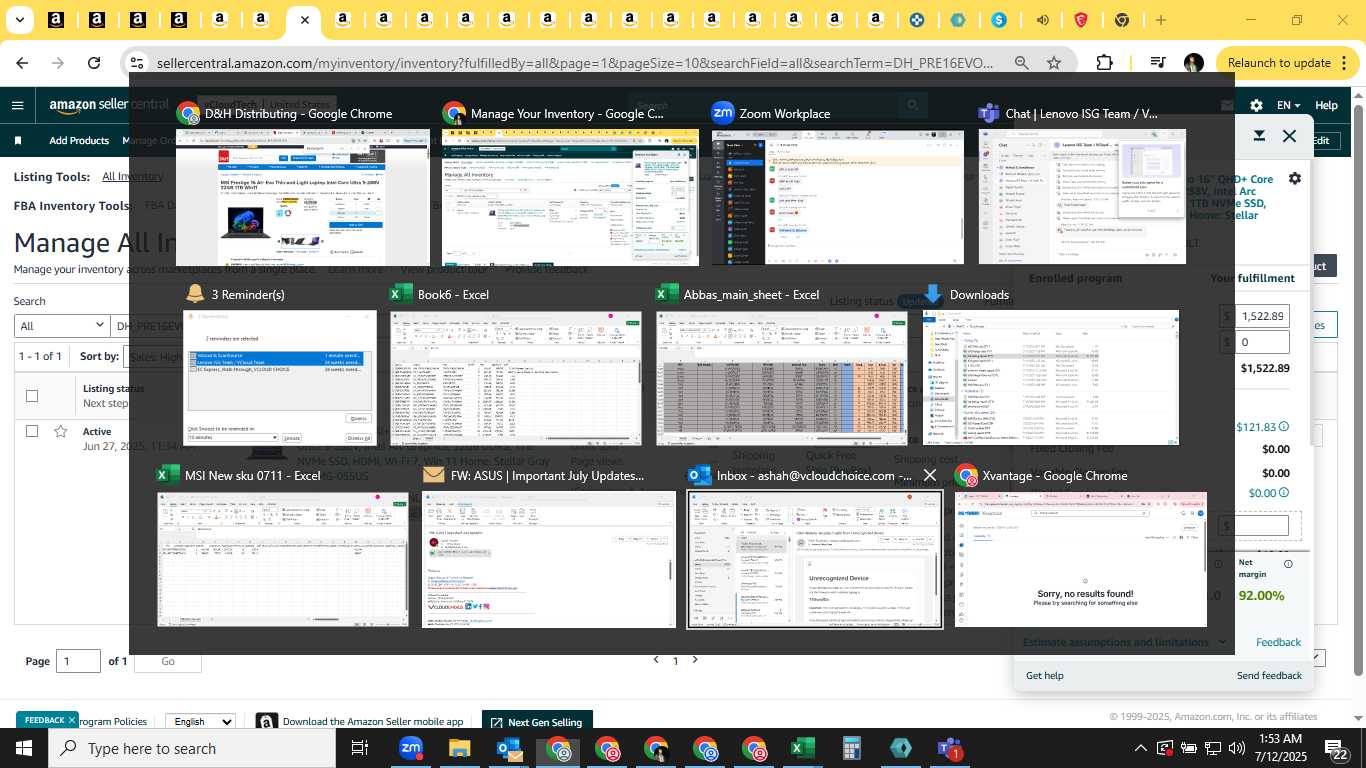This screenshot has width=1366, height=768.
Task: Click Relaunch to update button
Action: (1284, 63)
